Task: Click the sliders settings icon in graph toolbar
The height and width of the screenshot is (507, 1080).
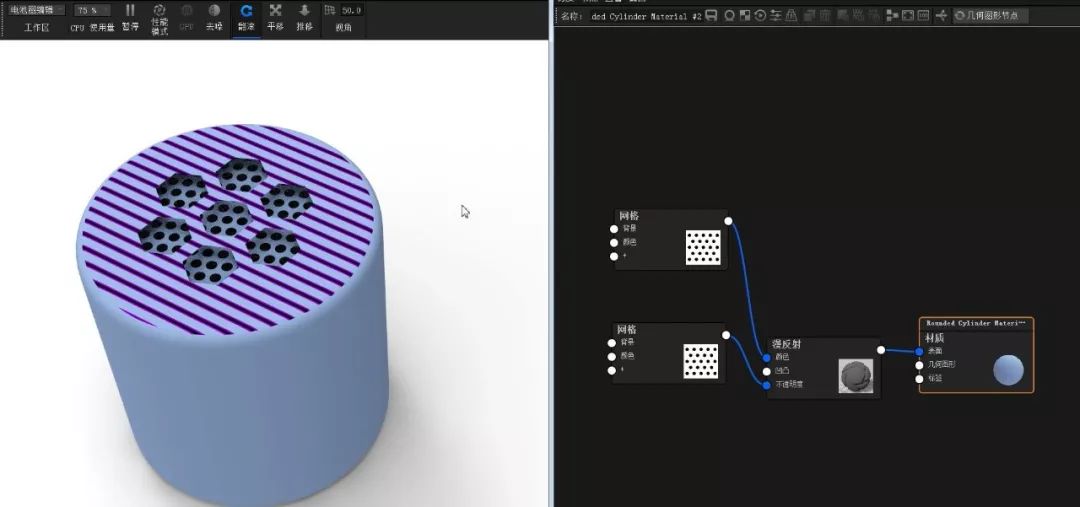Action: (x=776, y=15)
